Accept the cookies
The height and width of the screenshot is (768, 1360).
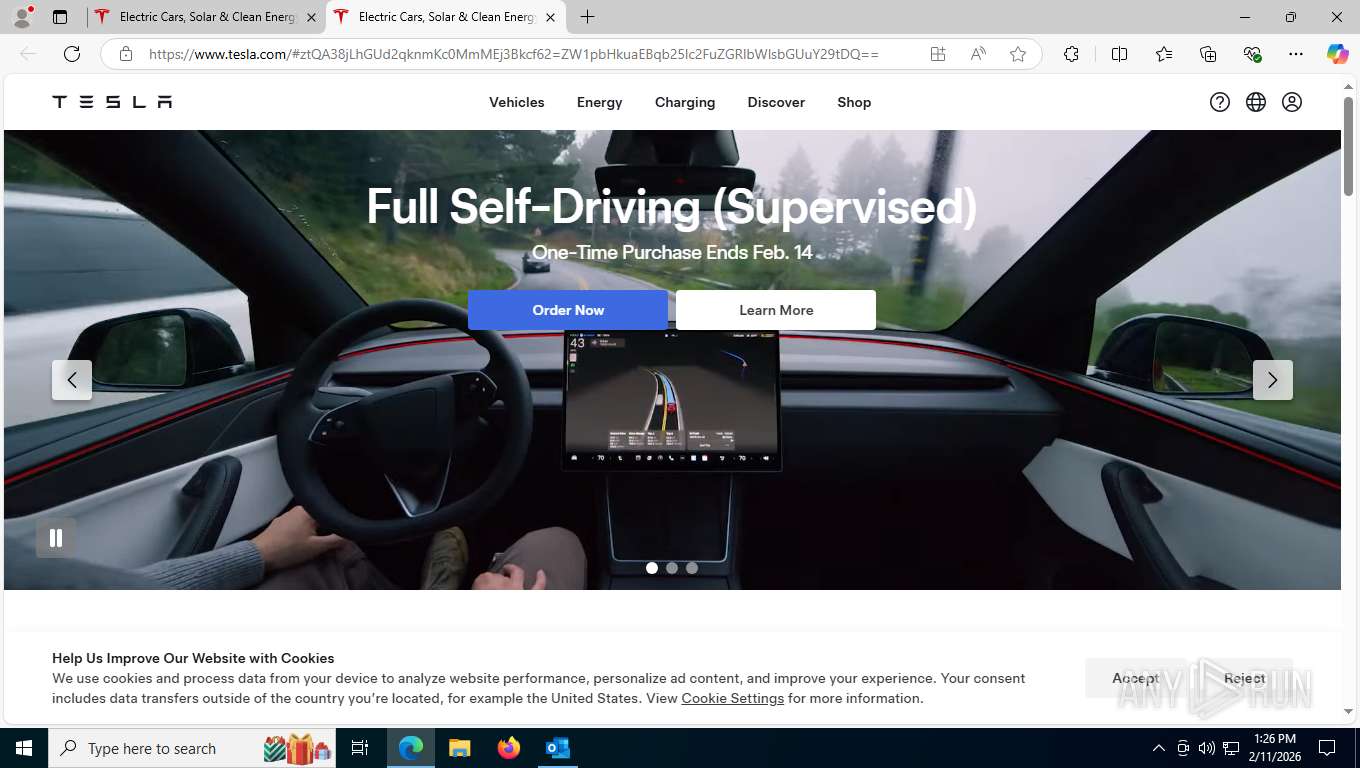(x=1135, y=678)
